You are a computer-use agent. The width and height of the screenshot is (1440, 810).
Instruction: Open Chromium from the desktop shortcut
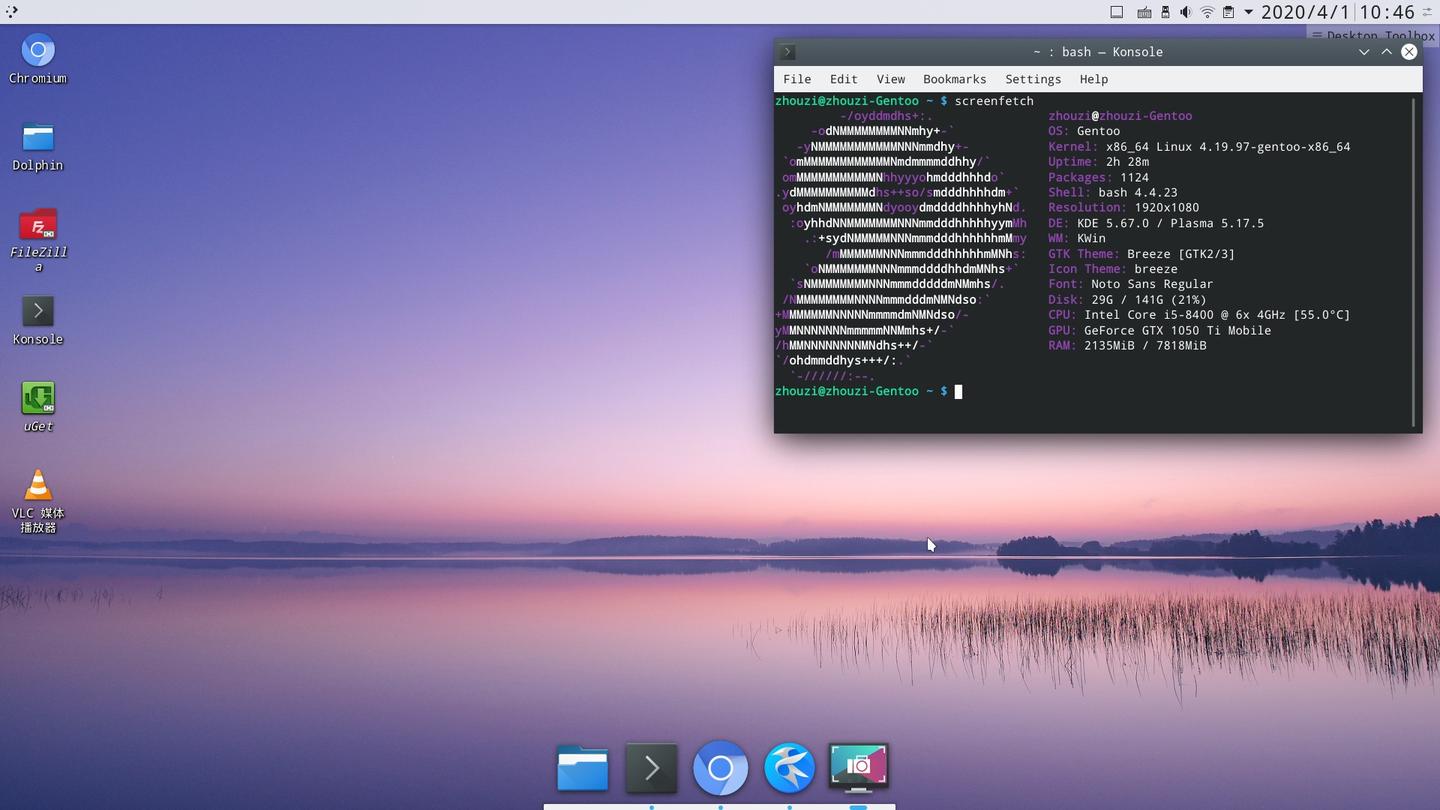click(38, 51)
